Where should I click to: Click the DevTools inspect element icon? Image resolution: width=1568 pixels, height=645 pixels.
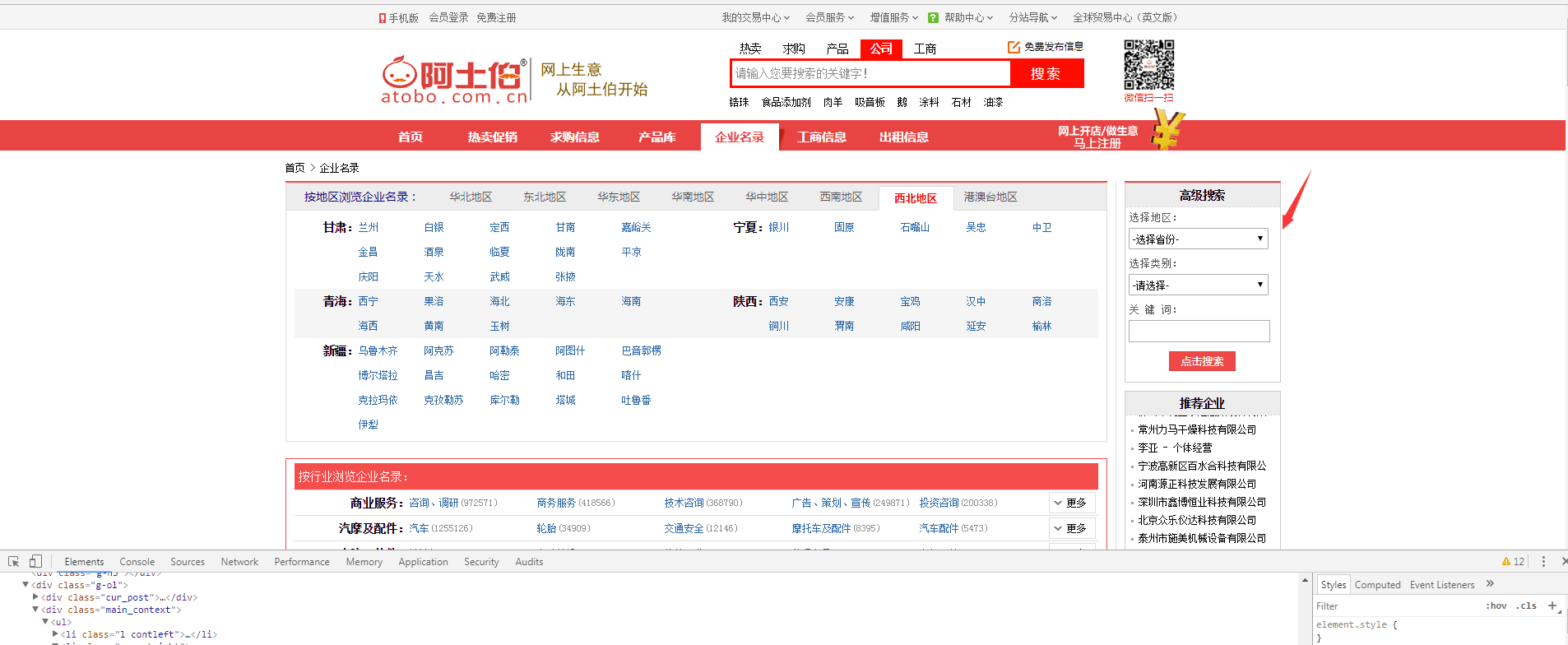pyautogui.click(x=14, y=561)
